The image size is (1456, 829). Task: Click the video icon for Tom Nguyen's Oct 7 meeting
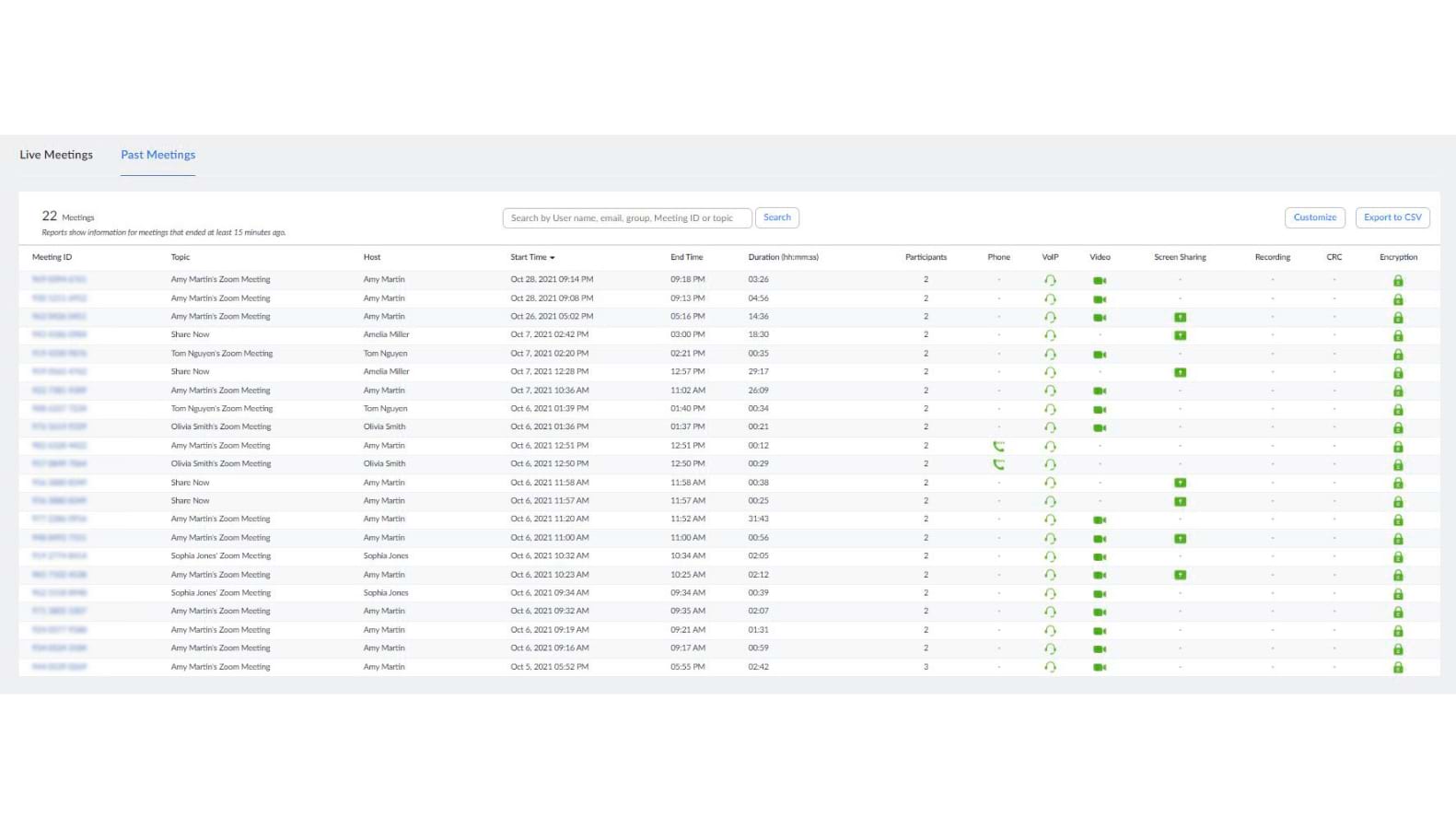point(1100,355)
